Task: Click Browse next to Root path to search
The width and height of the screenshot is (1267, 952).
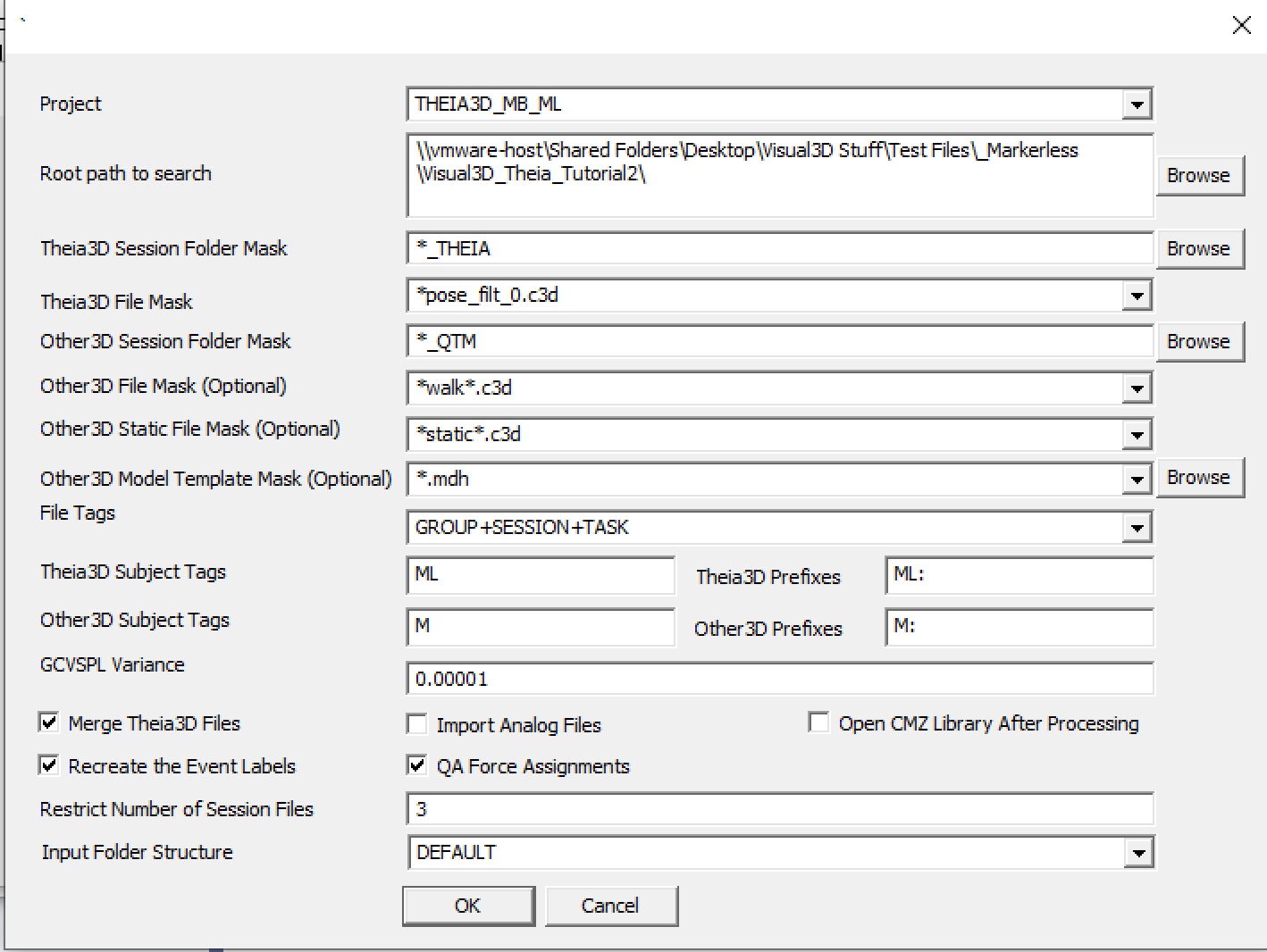Action: pos(1199,175)
